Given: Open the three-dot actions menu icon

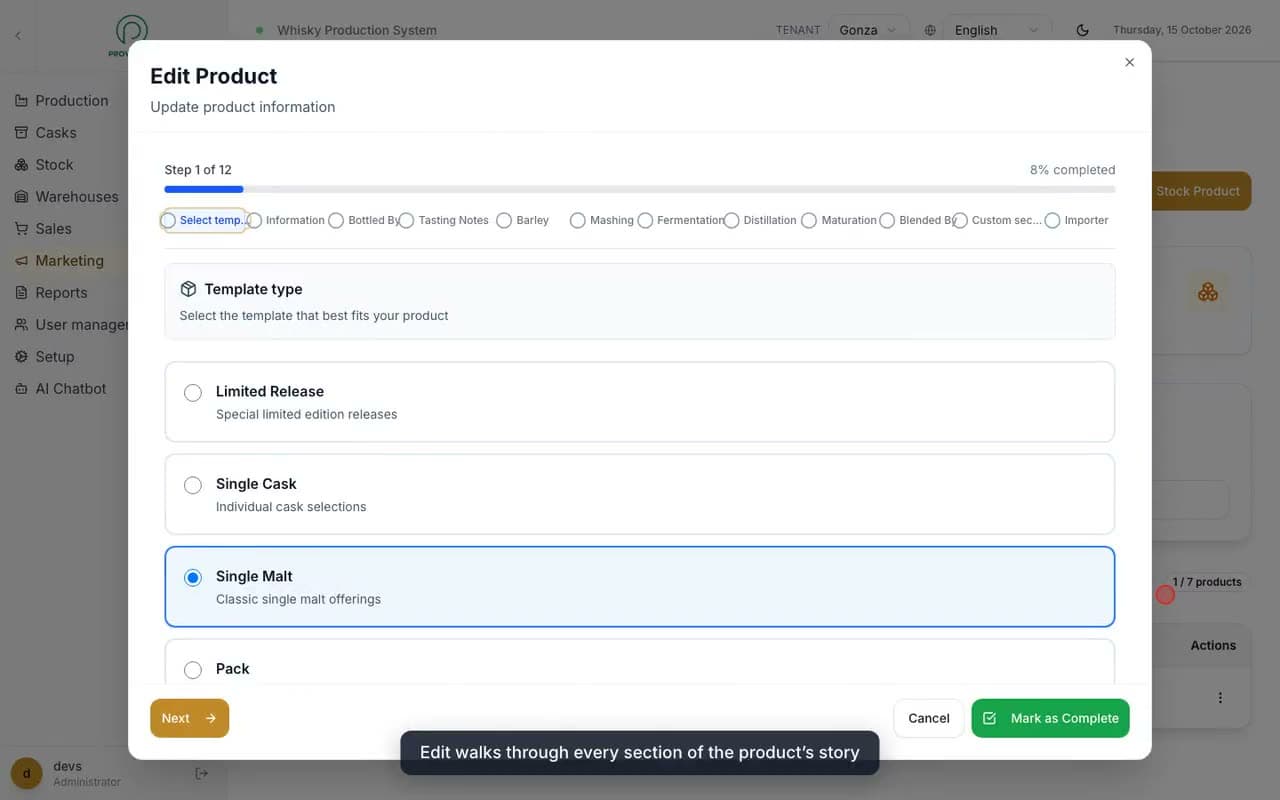Looking at the screenshot, I should (x=1220, y=698).
